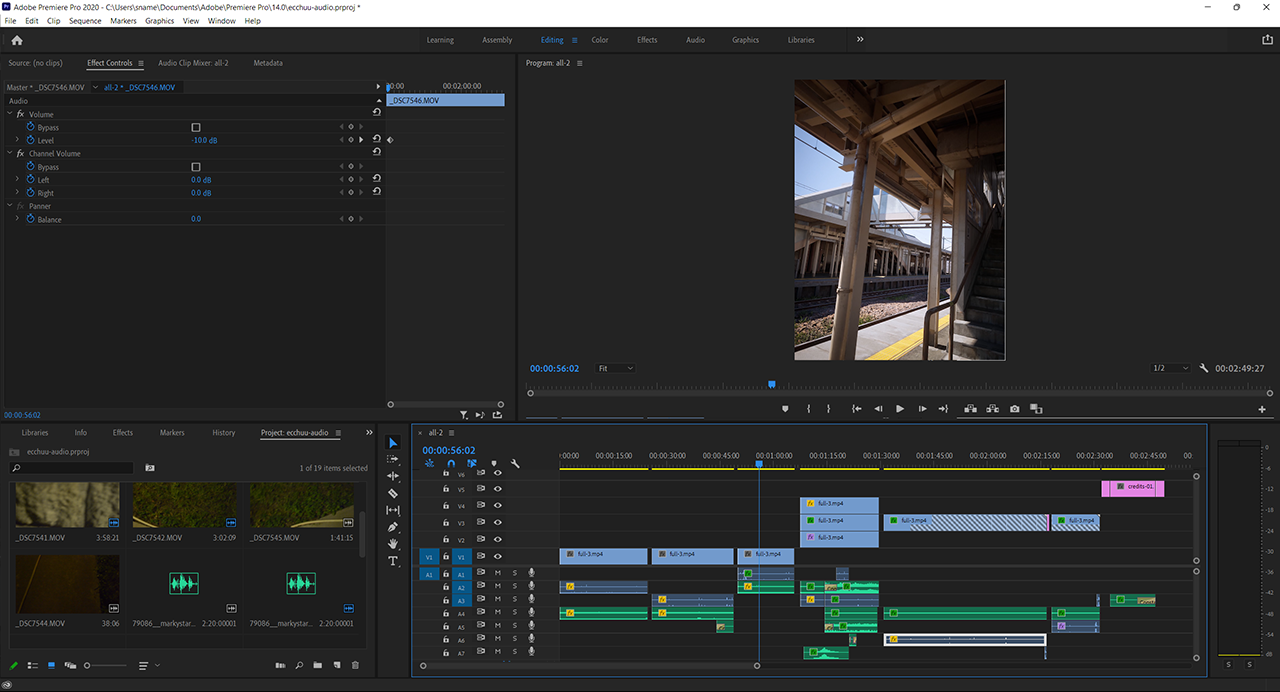Open timeline display settings wrench

[515, 464]
